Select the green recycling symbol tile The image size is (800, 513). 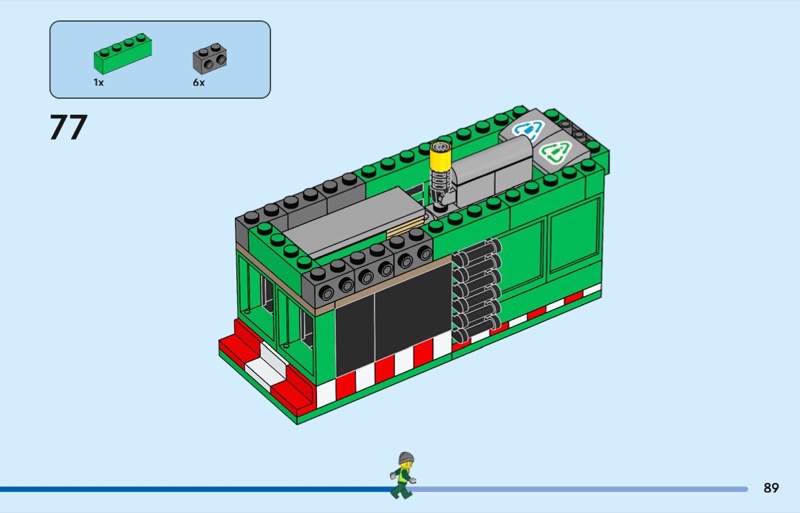click(551, 154)
